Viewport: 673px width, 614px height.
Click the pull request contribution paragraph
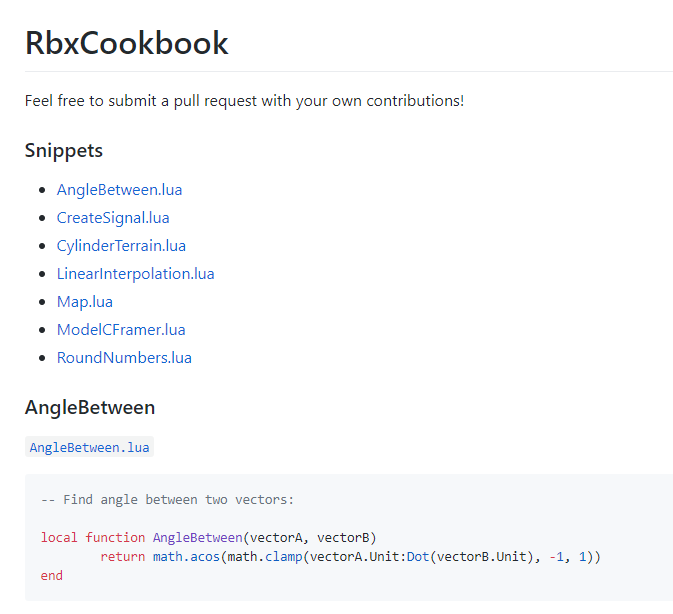coord(244,101)
